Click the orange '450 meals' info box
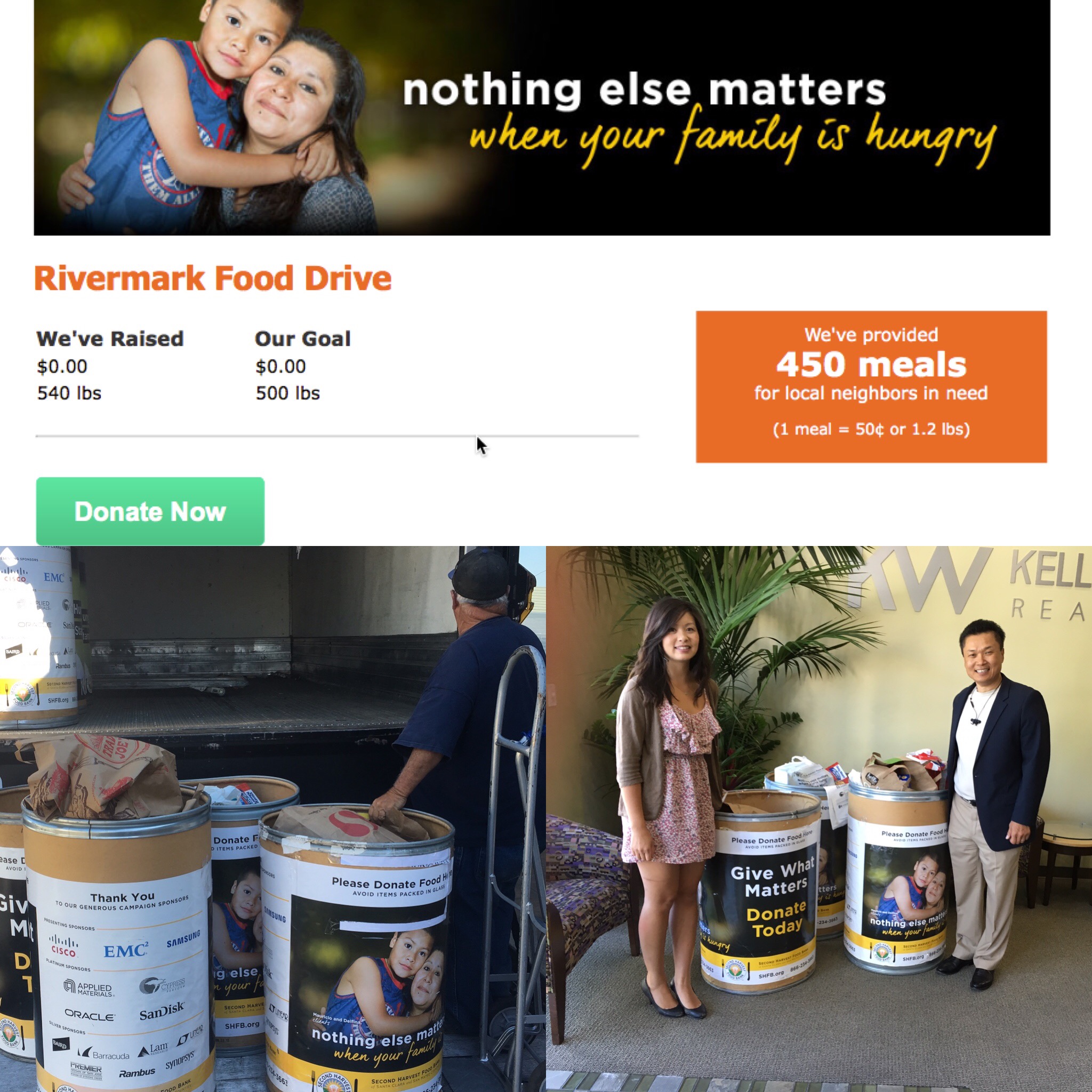The image size is (1092, 1092). pyautogui.click(x=871, y=387)
